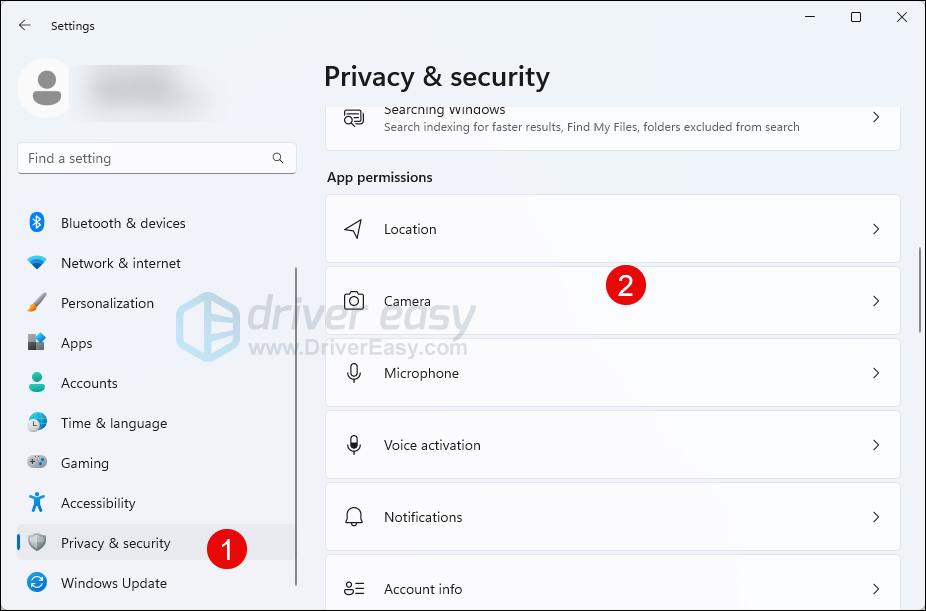Click the Network & internet Wi-Fi icon
Viewport: 926px width, 611px height.
click(x=37, y=263)
